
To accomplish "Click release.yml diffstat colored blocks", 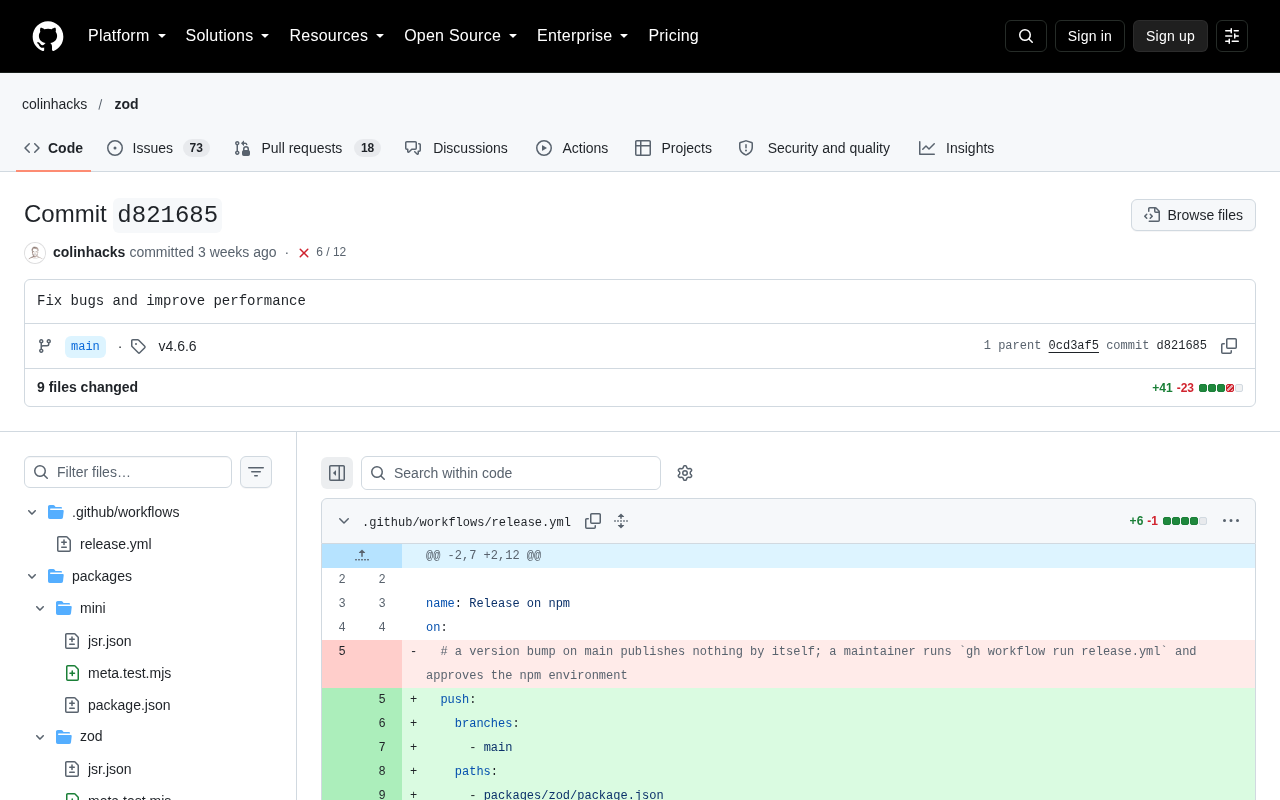I will pos(1185,521).
